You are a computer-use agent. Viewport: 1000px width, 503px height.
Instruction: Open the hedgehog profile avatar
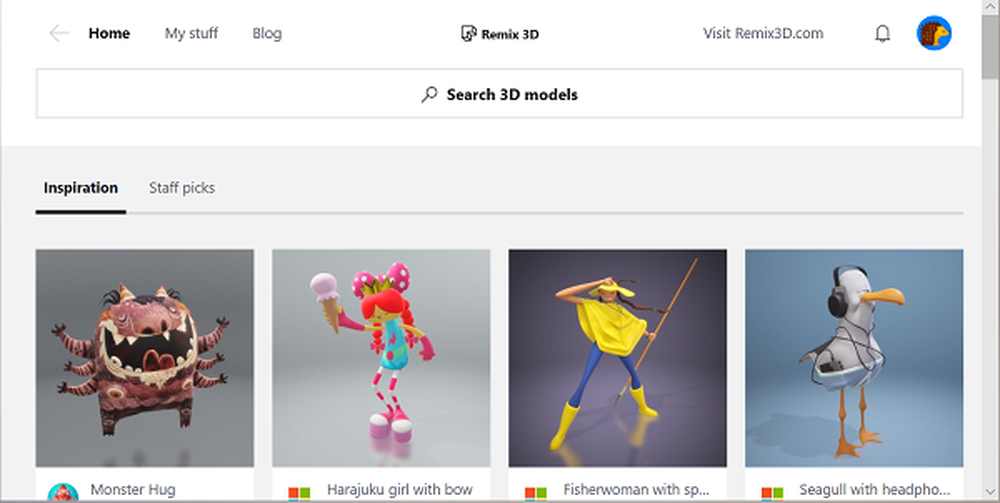click(934, 33)
